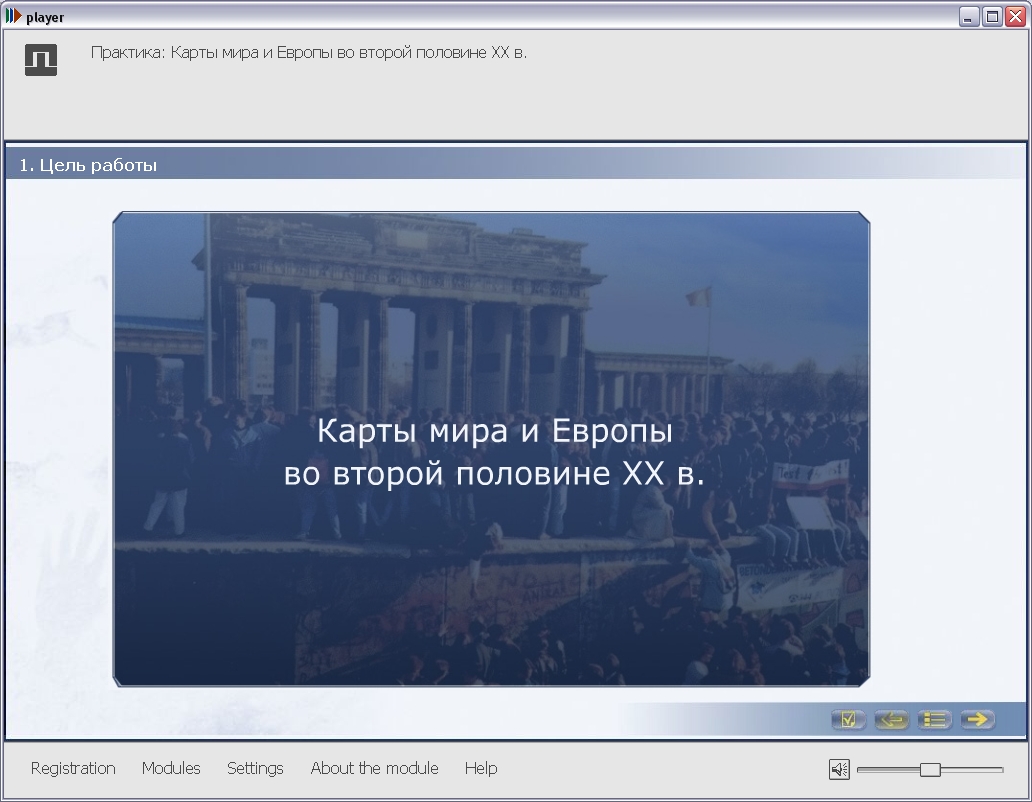Viewport: 1032px width, 802px height.
Task: Click the Brandenburg Gate slide image
Action: pos(491,449)
